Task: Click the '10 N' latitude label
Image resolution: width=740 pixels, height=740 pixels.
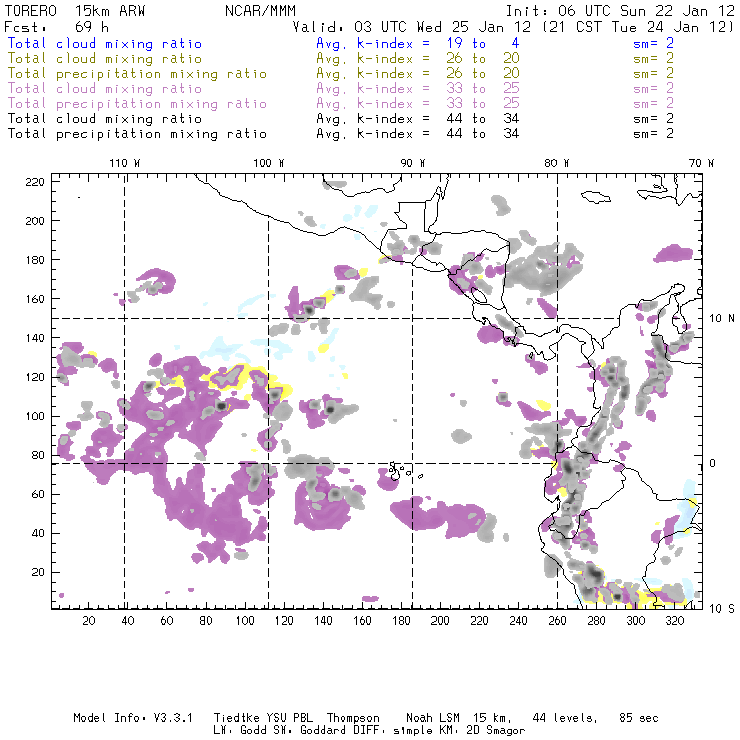Action: coord(722,319)
